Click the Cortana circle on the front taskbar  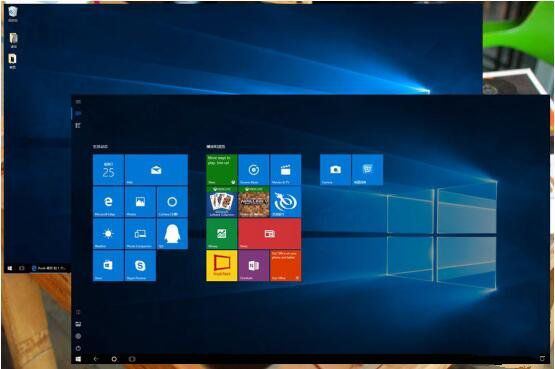coord(114,359)
